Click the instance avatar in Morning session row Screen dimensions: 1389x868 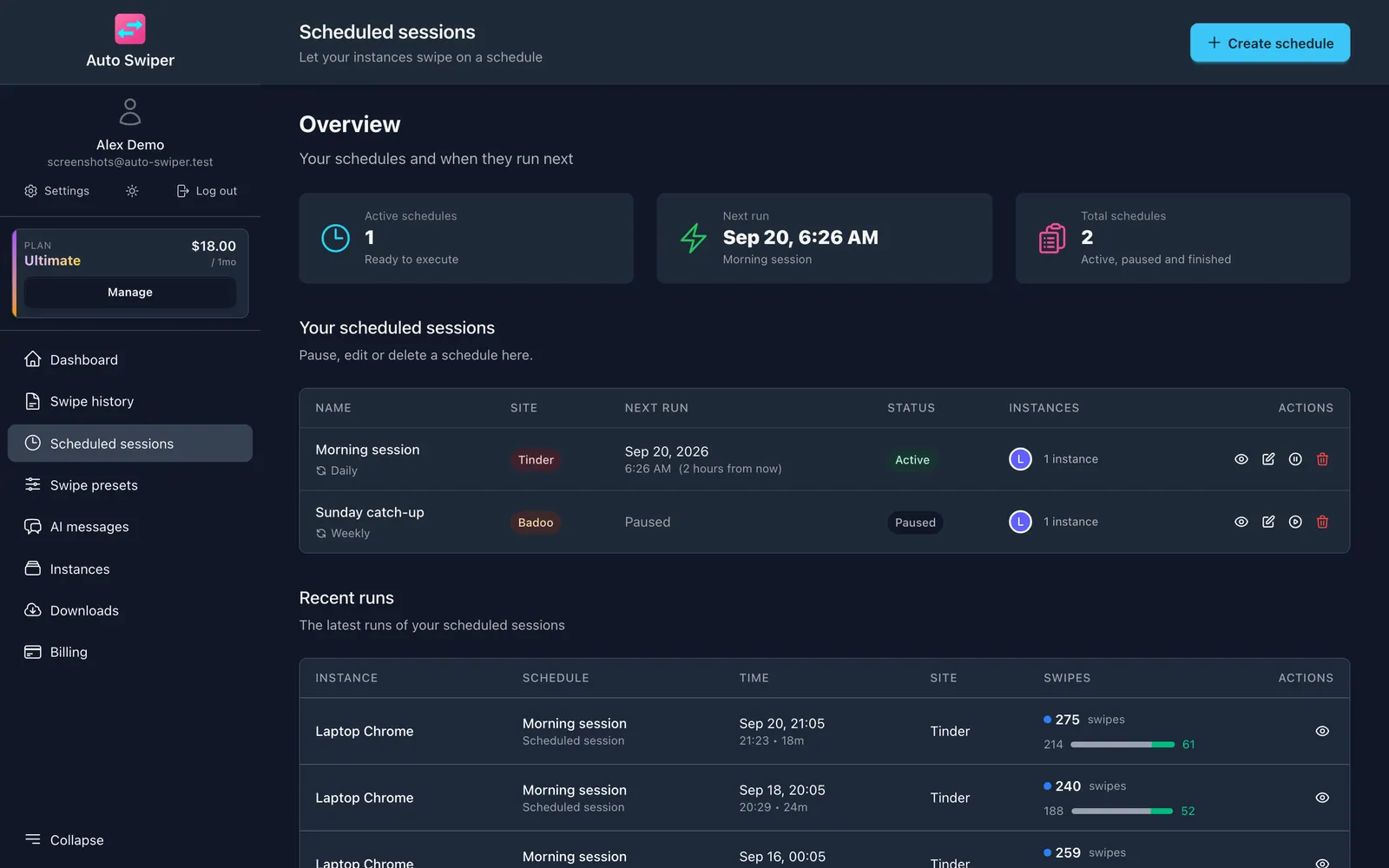(1020, 459)
